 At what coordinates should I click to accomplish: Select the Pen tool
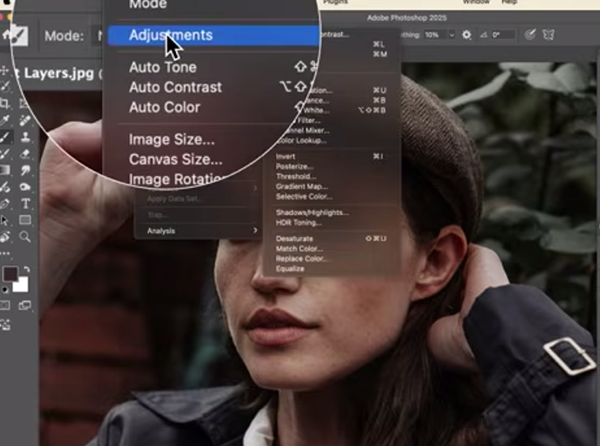coord(5,203)
